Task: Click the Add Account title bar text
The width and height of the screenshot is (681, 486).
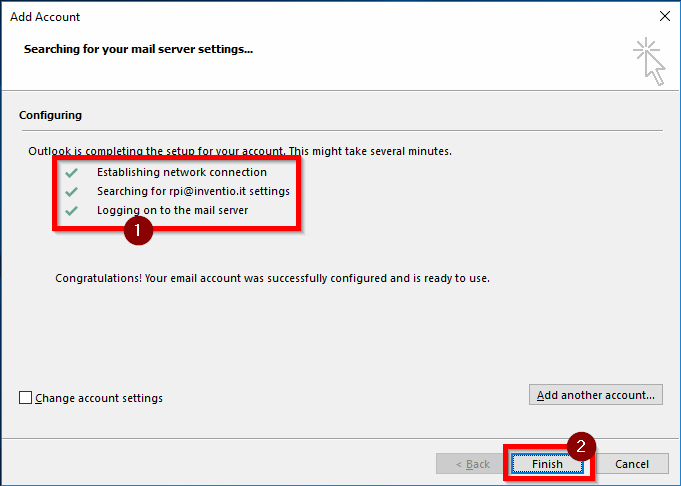Action: [44, 17]
